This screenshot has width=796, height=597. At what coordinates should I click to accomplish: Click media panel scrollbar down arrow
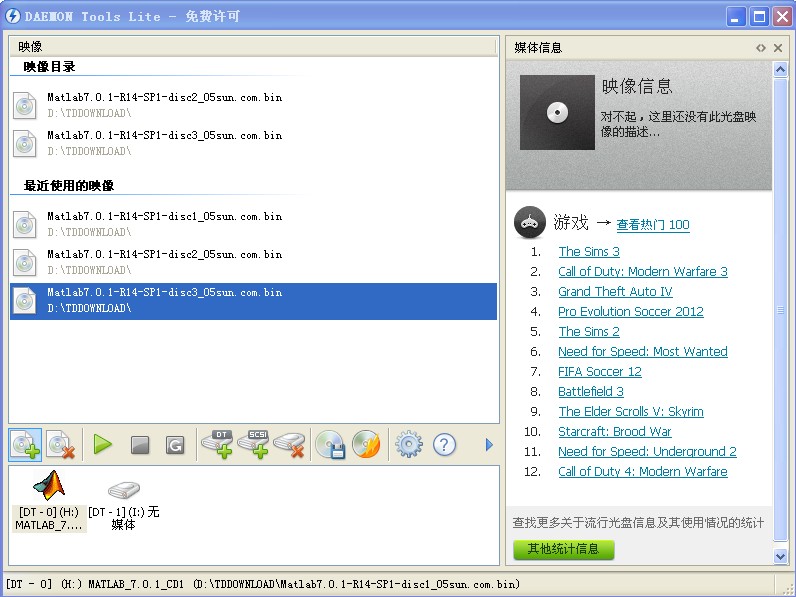(x=780, y=556)
